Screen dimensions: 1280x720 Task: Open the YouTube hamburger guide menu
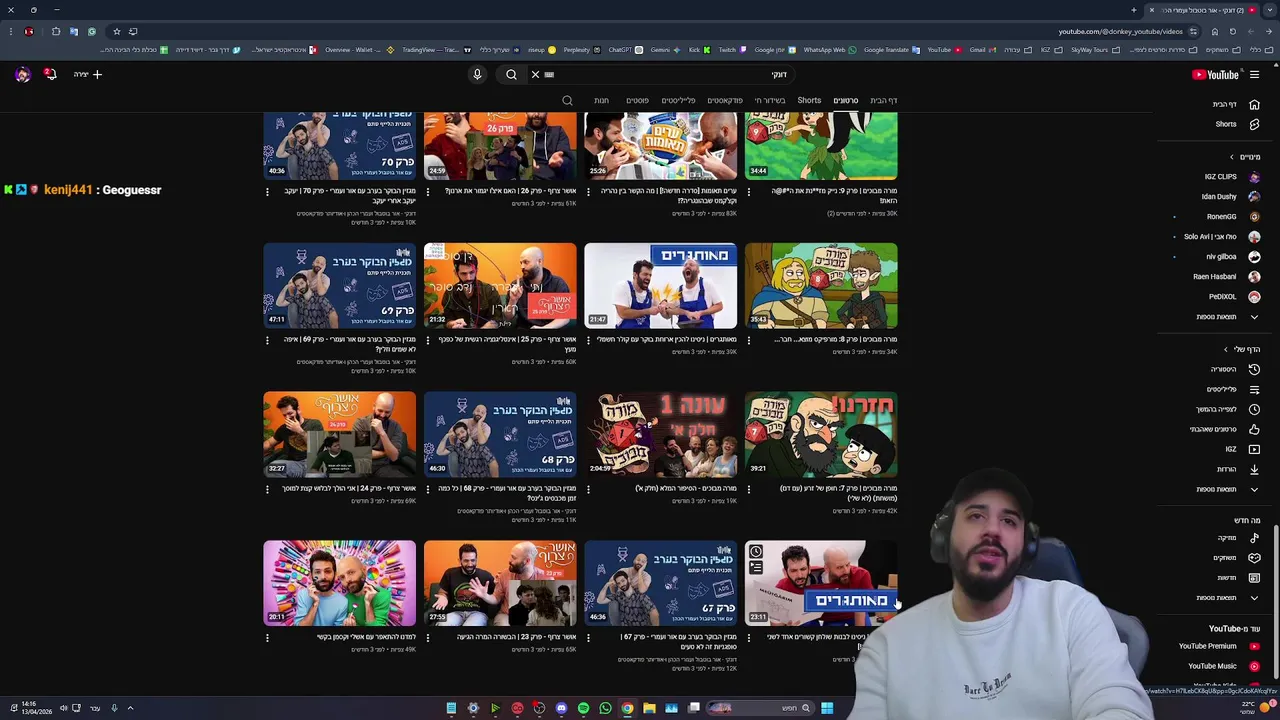point(1254,74)
